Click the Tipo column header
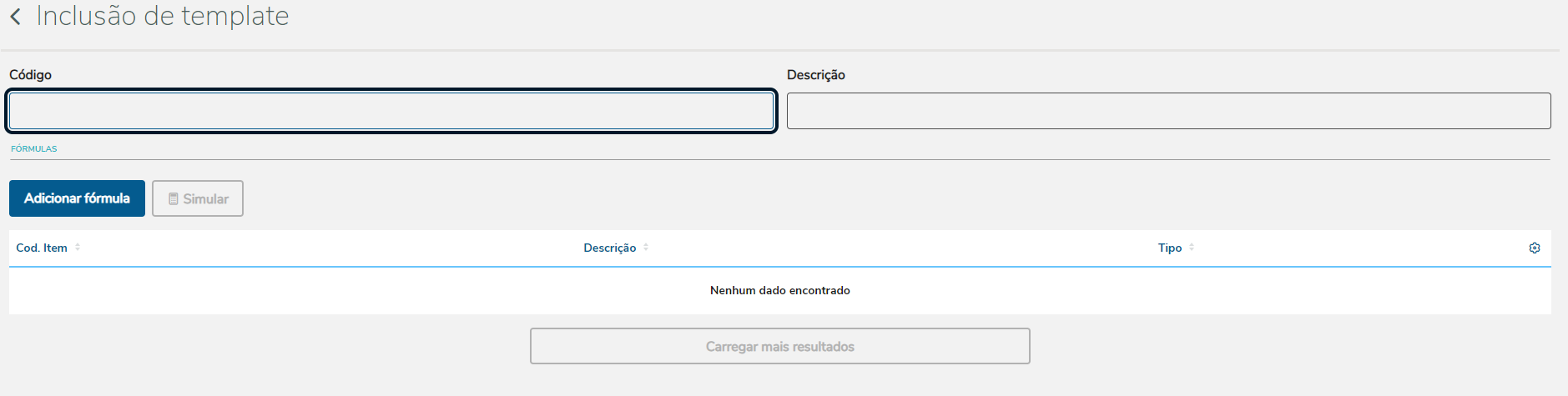Screen dimensions: 1568x396 (x=1169, y=248)
